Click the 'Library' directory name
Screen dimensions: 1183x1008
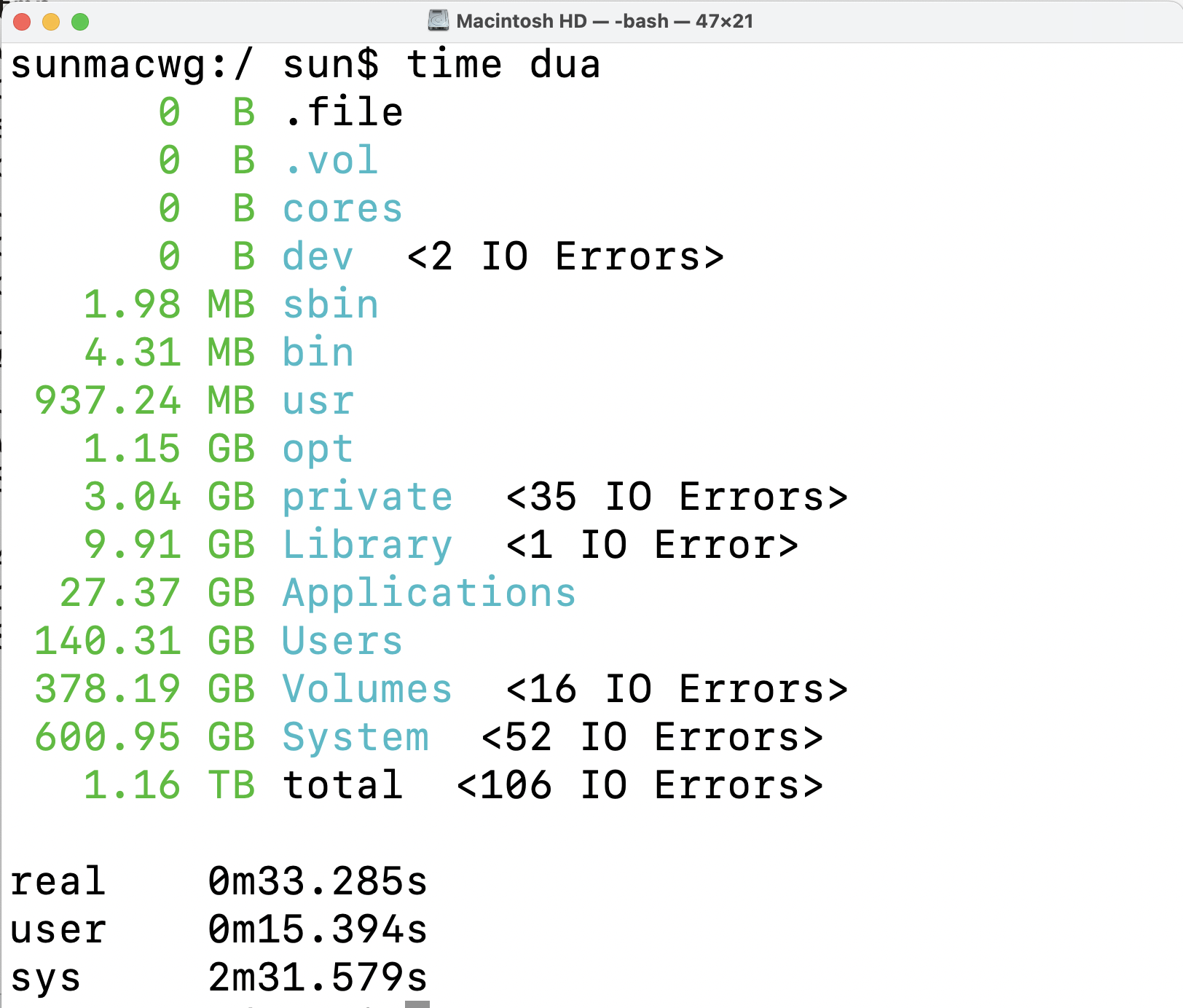367,546
